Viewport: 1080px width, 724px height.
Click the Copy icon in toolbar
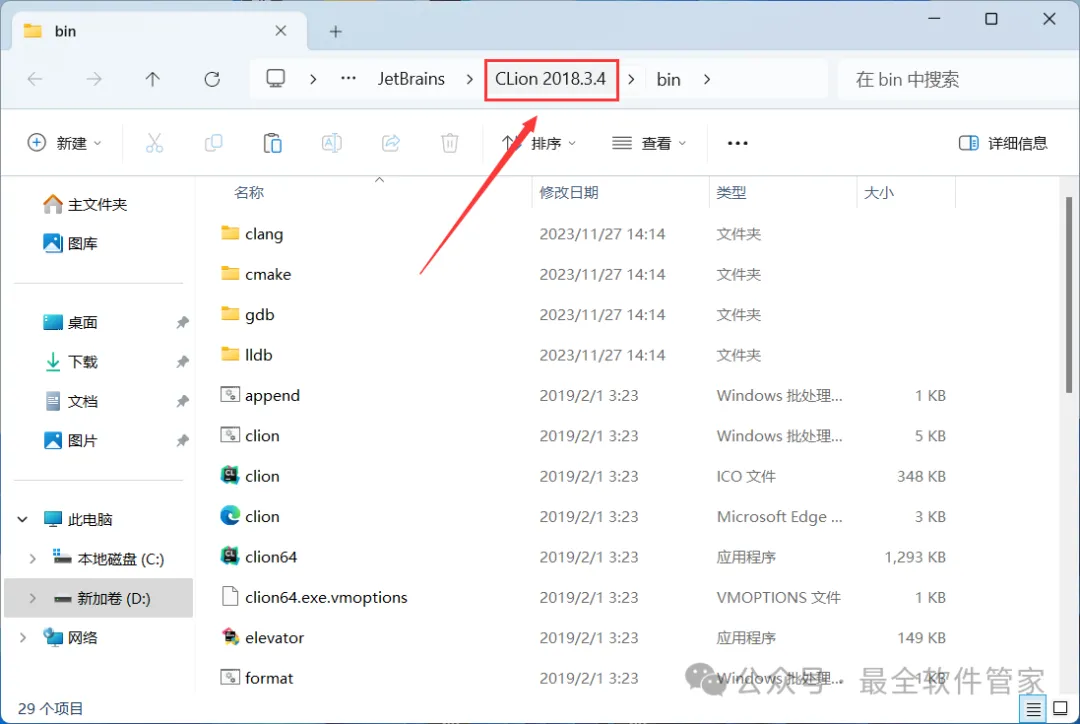214,143
